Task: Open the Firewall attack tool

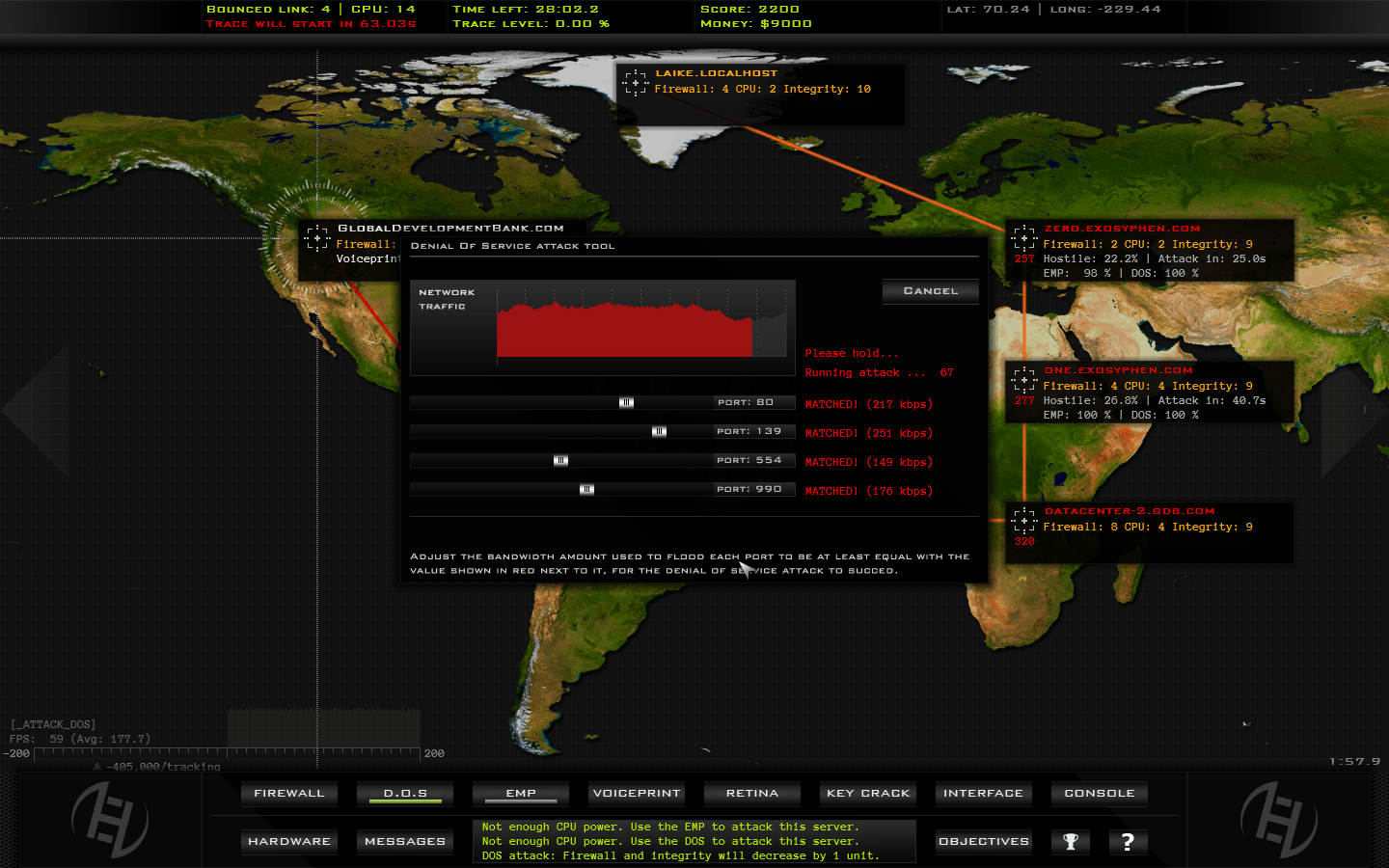Action: 288,794
